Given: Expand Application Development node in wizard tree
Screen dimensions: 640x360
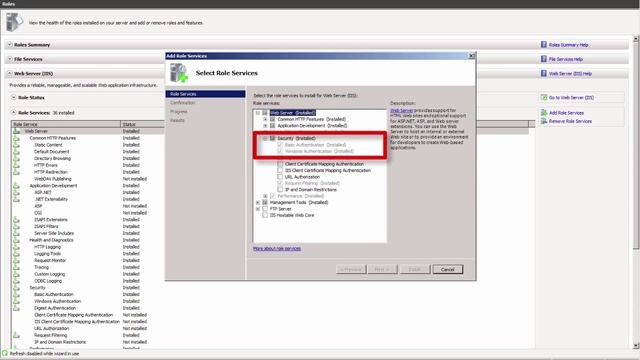Looking at the screenshot, I should tap(265, 126).
